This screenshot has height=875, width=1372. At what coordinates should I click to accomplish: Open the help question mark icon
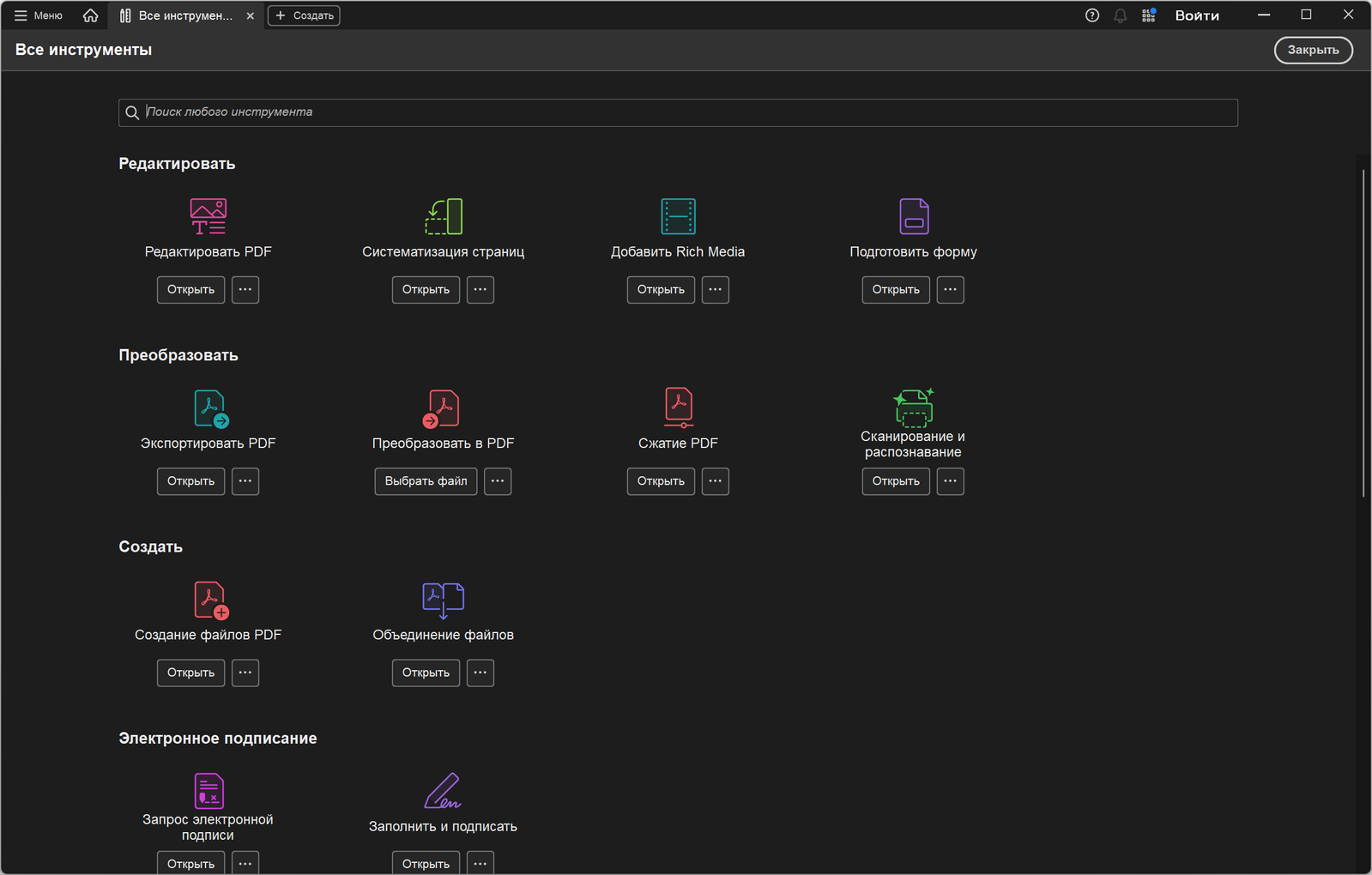click(x=1091, y=15)
